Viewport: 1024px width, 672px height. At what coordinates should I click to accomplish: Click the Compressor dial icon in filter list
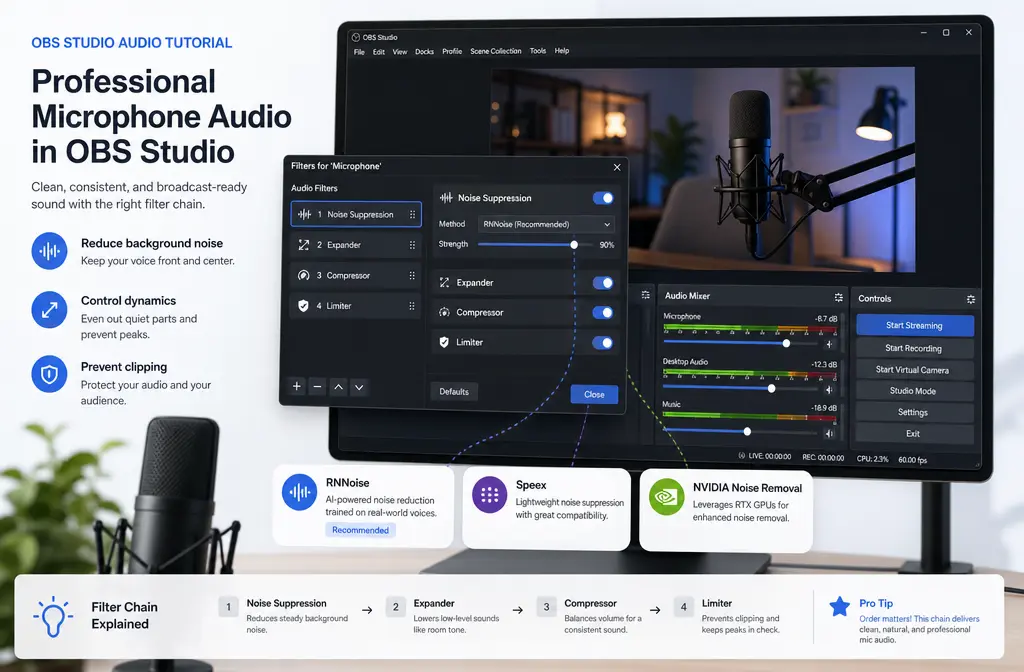(304, 276)
